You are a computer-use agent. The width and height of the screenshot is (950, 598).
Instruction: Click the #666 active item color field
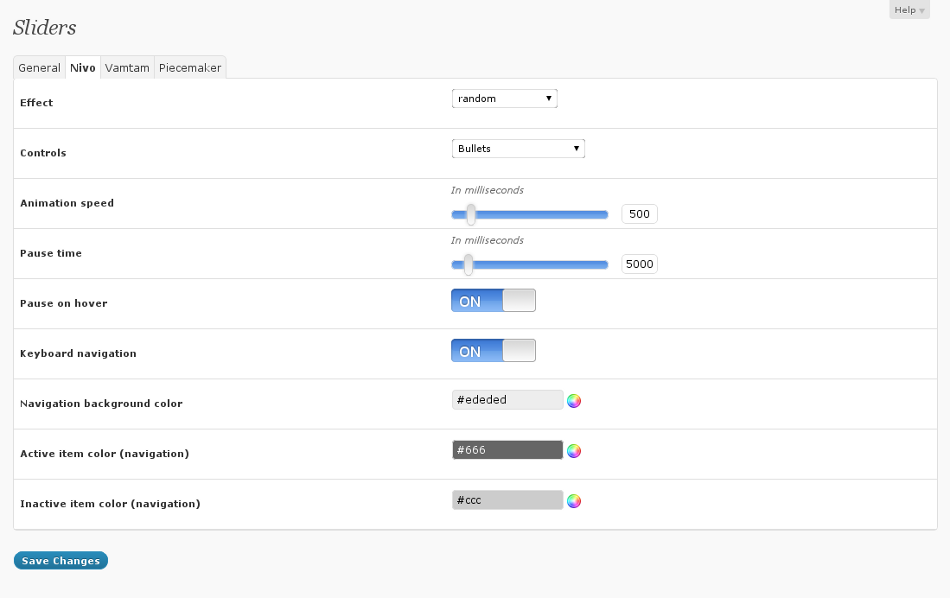507,450
